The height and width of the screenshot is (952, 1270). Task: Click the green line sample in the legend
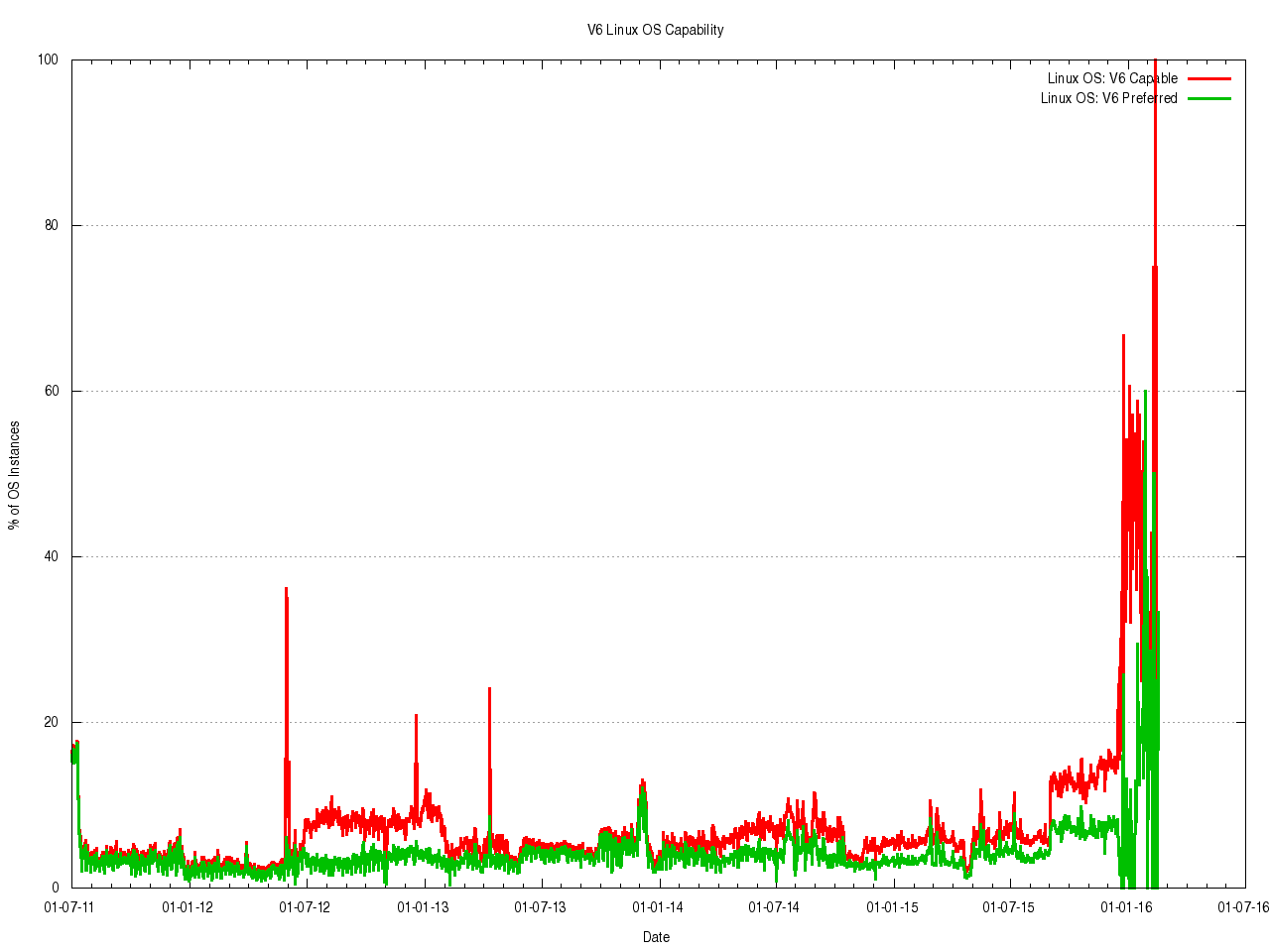1208,98
